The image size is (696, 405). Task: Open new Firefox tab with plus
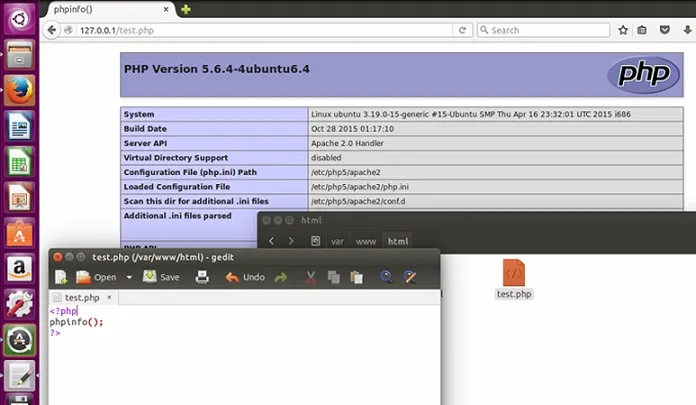[186, 9]
